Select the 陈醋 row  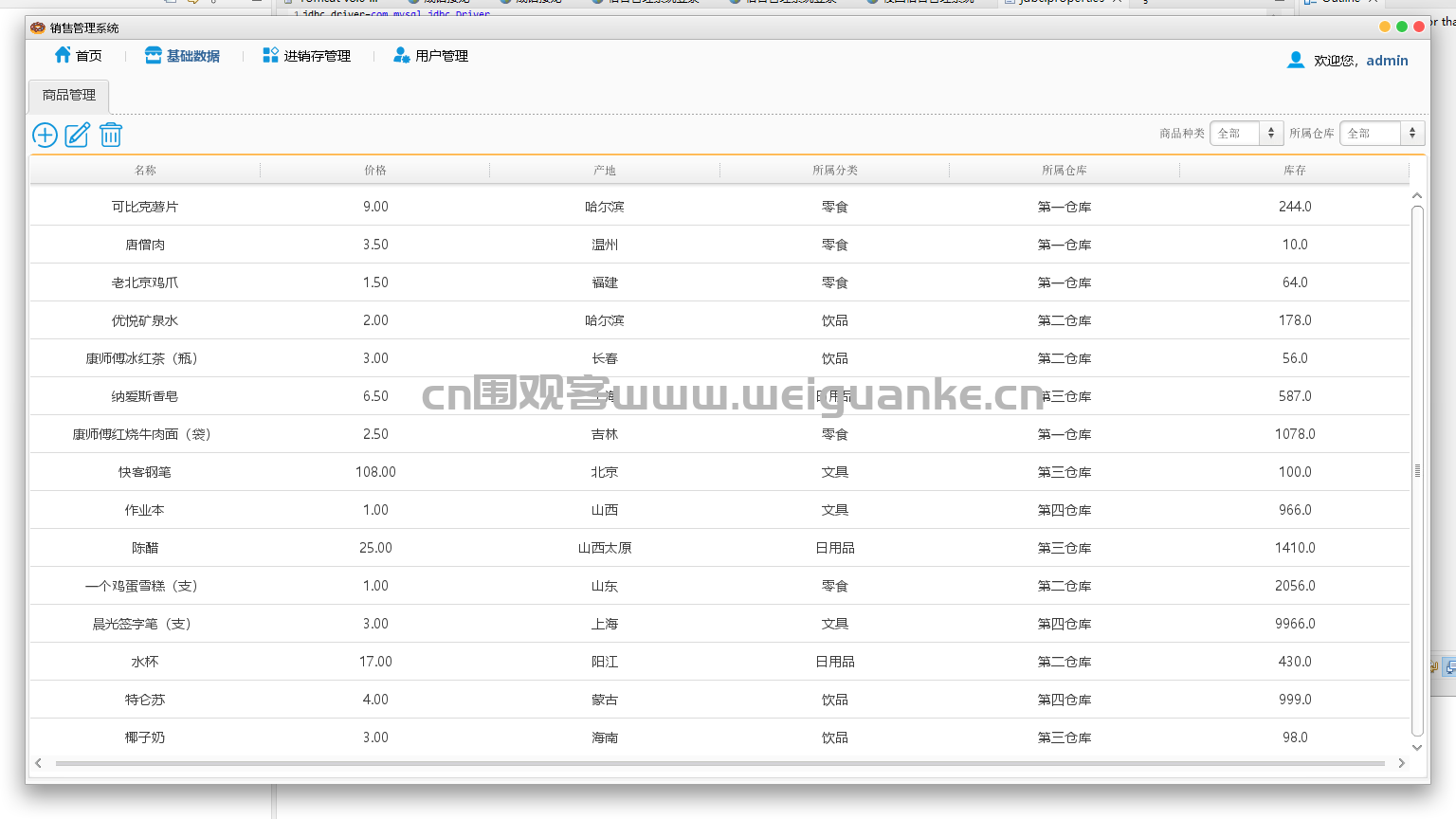coord(719,548)
